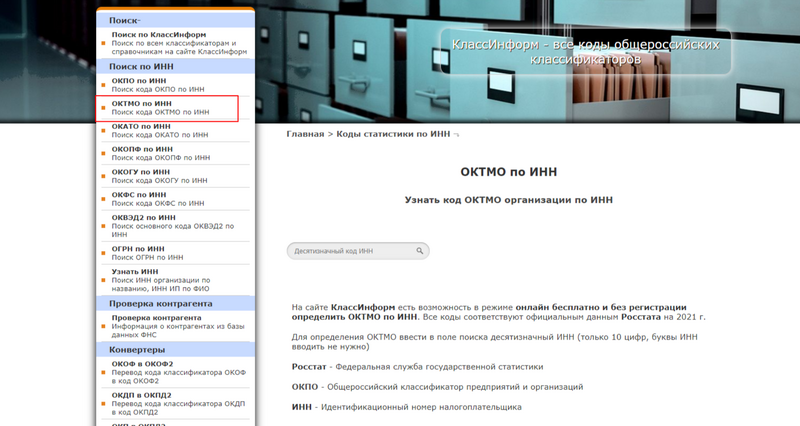Click 'Узнать код ОКТМО организации по ИНН' subtitle

coord(509,200)
